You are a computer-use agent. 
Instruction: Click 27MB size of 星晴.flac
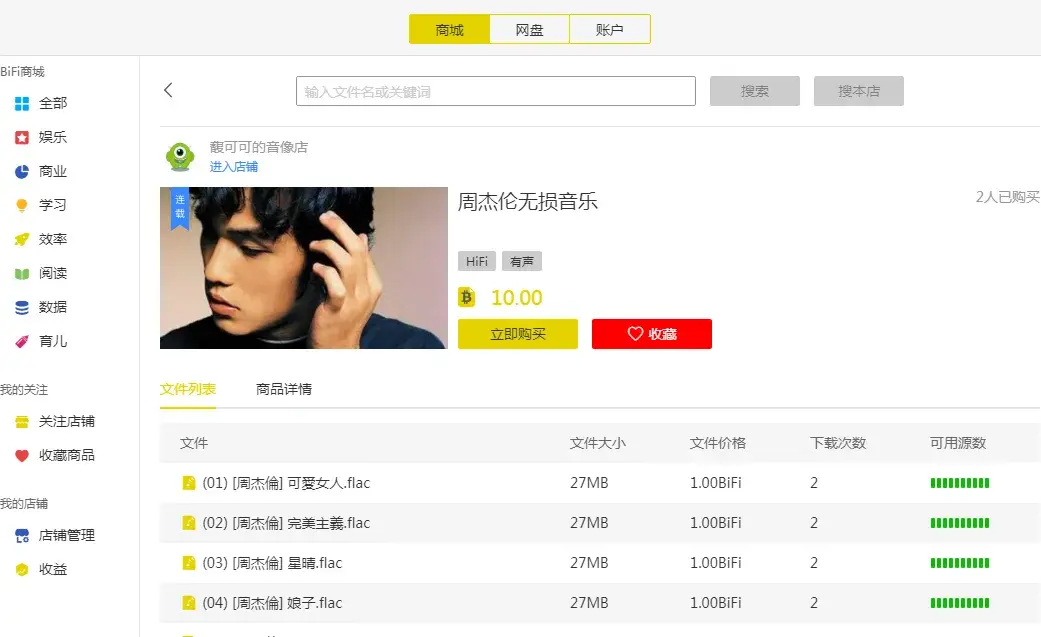pos(589,563)
